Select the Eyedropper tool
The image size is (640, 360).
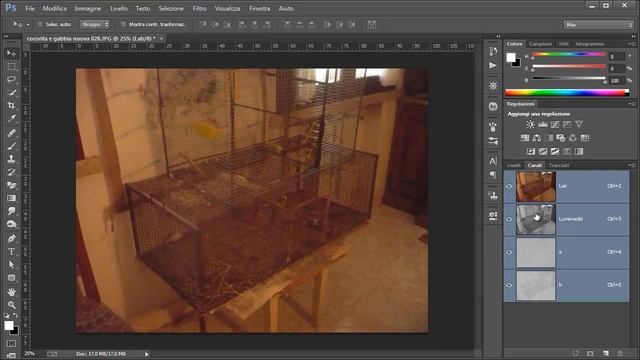coord(11,118)
